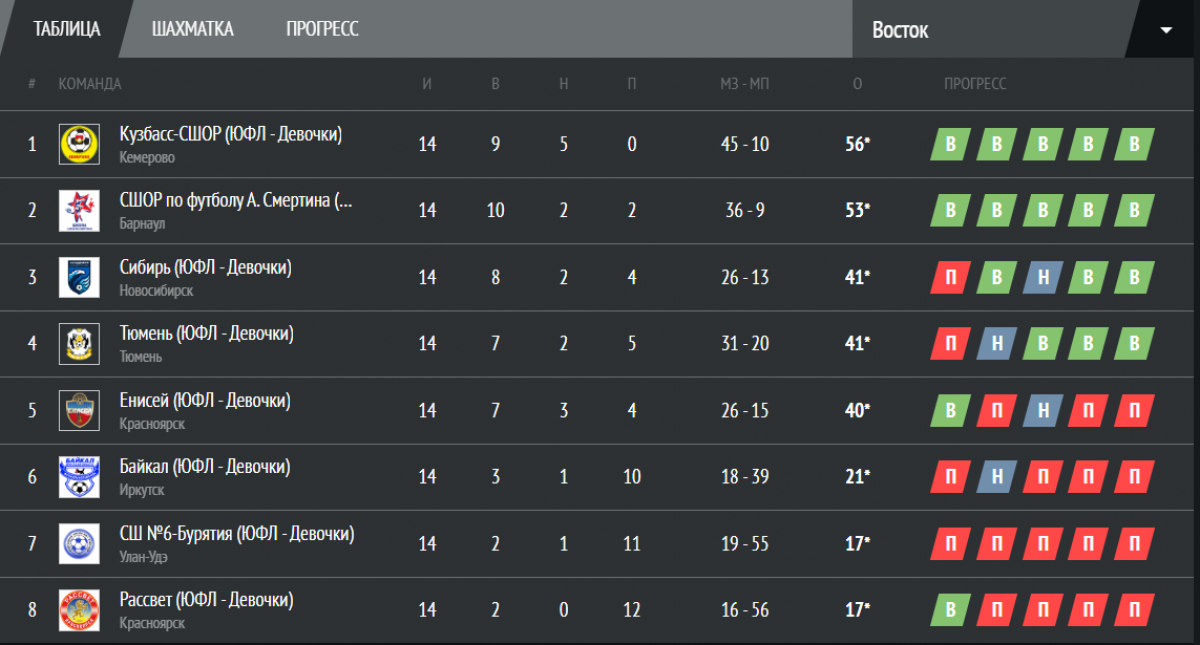Click the О points column header

tap(857, 84)
